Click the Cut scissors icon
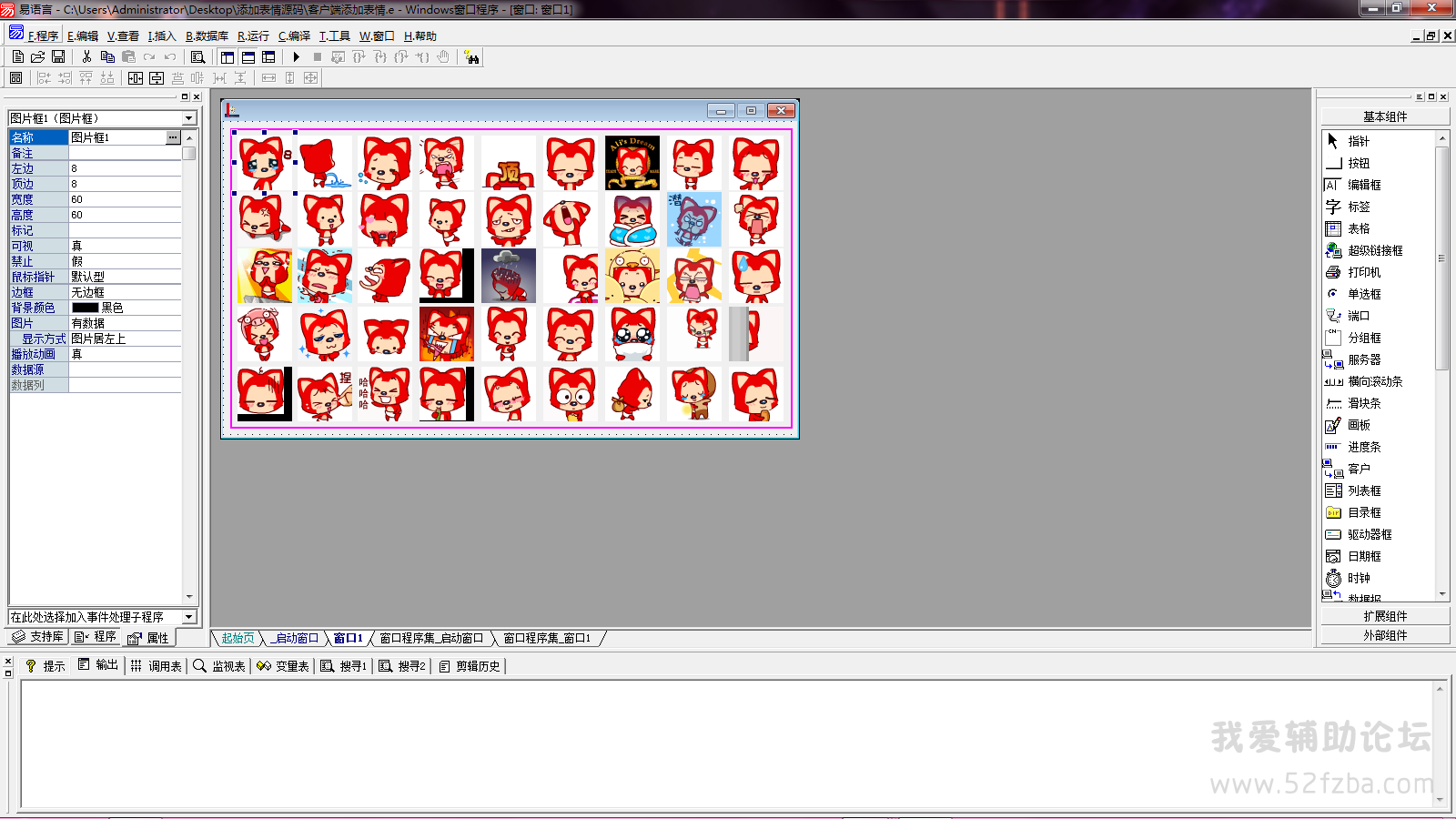 tap(86, 56)
